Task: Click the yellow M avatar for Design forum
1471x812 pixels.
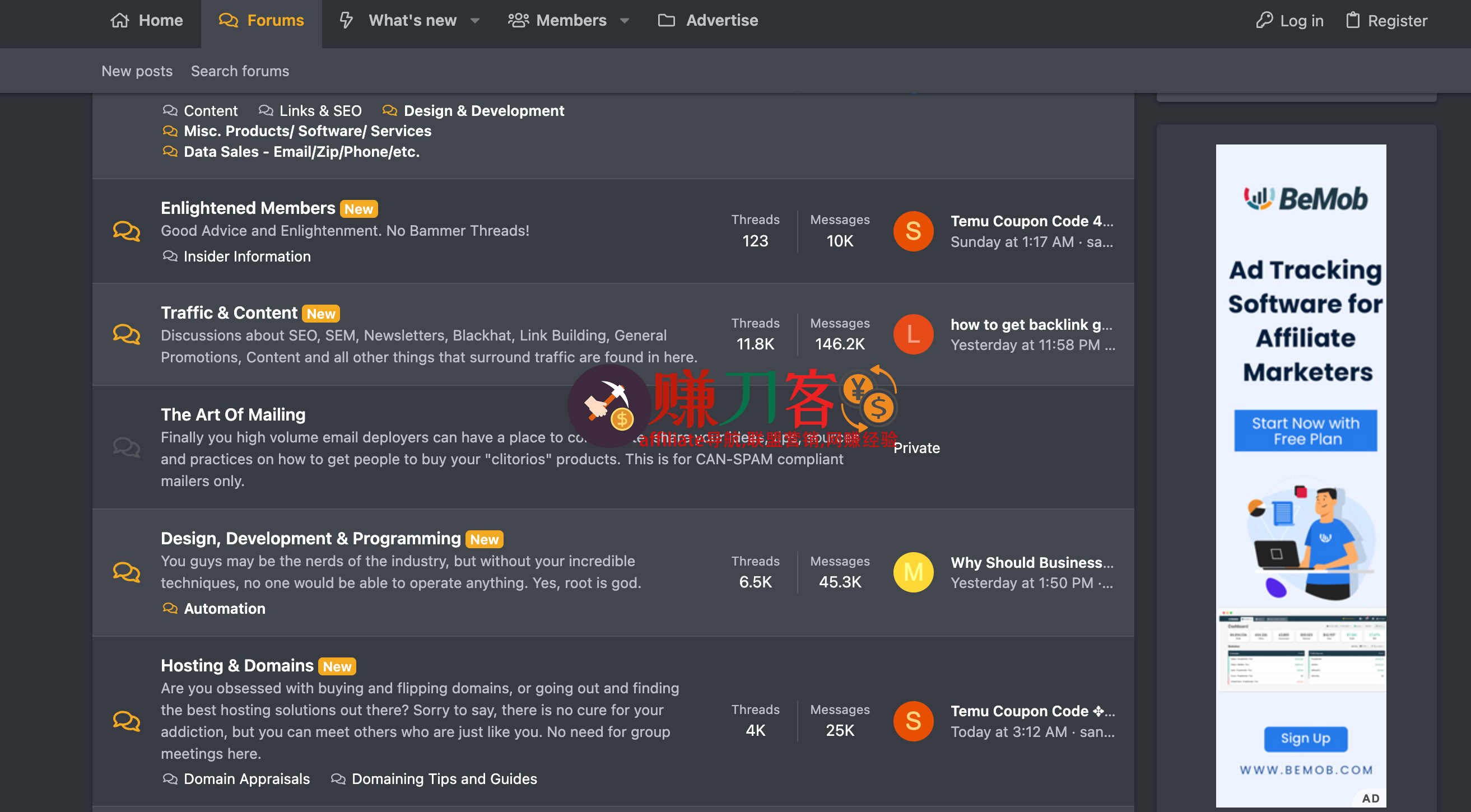Action: pos(913,572)
